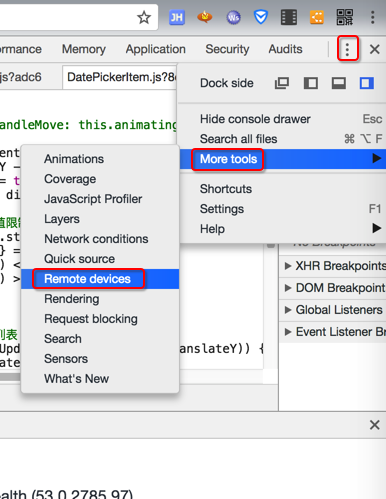Image resolution: width=386 pixels, height=499 pixels.
Task: Open the QR code extension
Action: (x=345, y=17)
